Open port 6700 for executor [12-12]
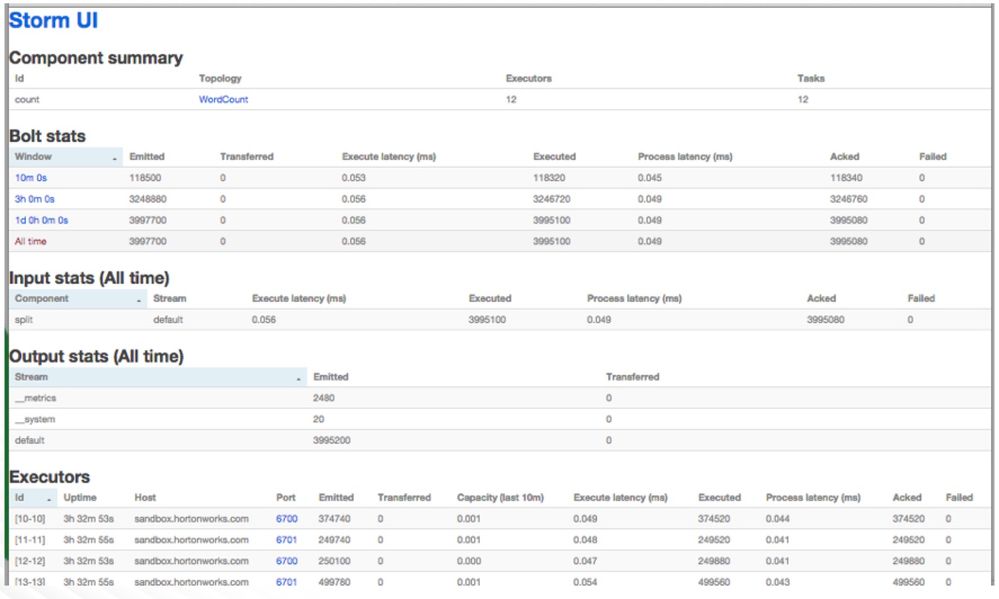Image resolution: width=999 pixels, height=599 pixels. pos(286,561)
